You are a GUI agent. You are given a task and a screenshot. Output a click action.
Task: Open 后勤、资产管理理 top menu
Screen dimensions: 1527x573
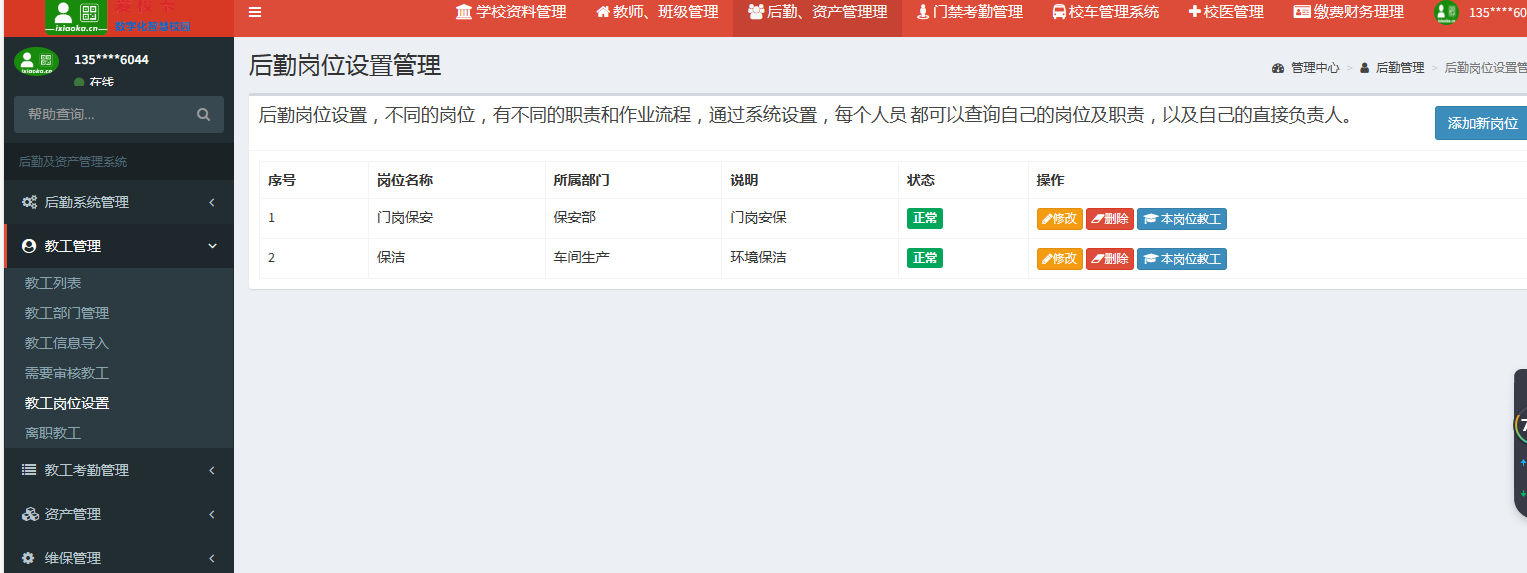(817, 12)
